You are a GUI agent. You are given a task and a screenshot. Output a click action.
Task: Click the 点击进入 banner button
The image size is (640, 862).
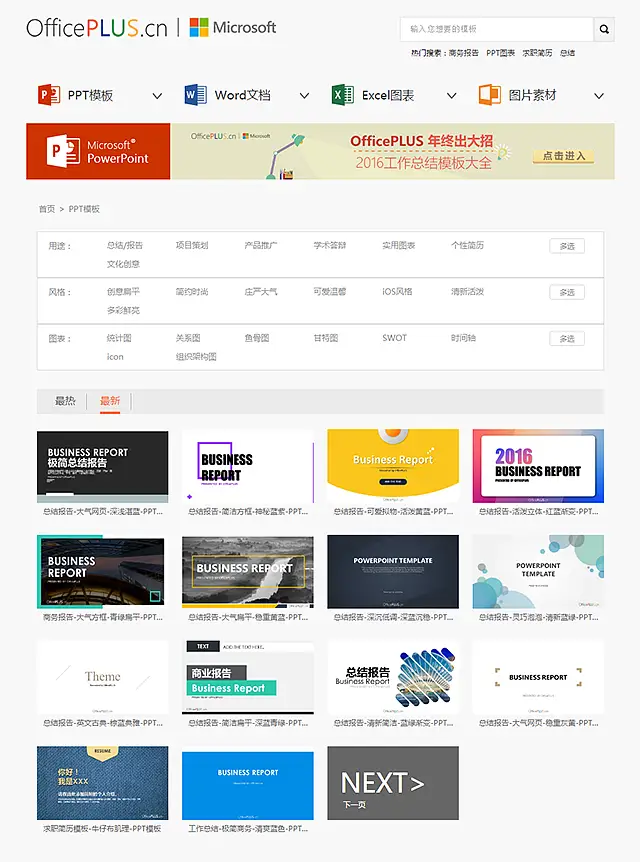pos(564,156)
